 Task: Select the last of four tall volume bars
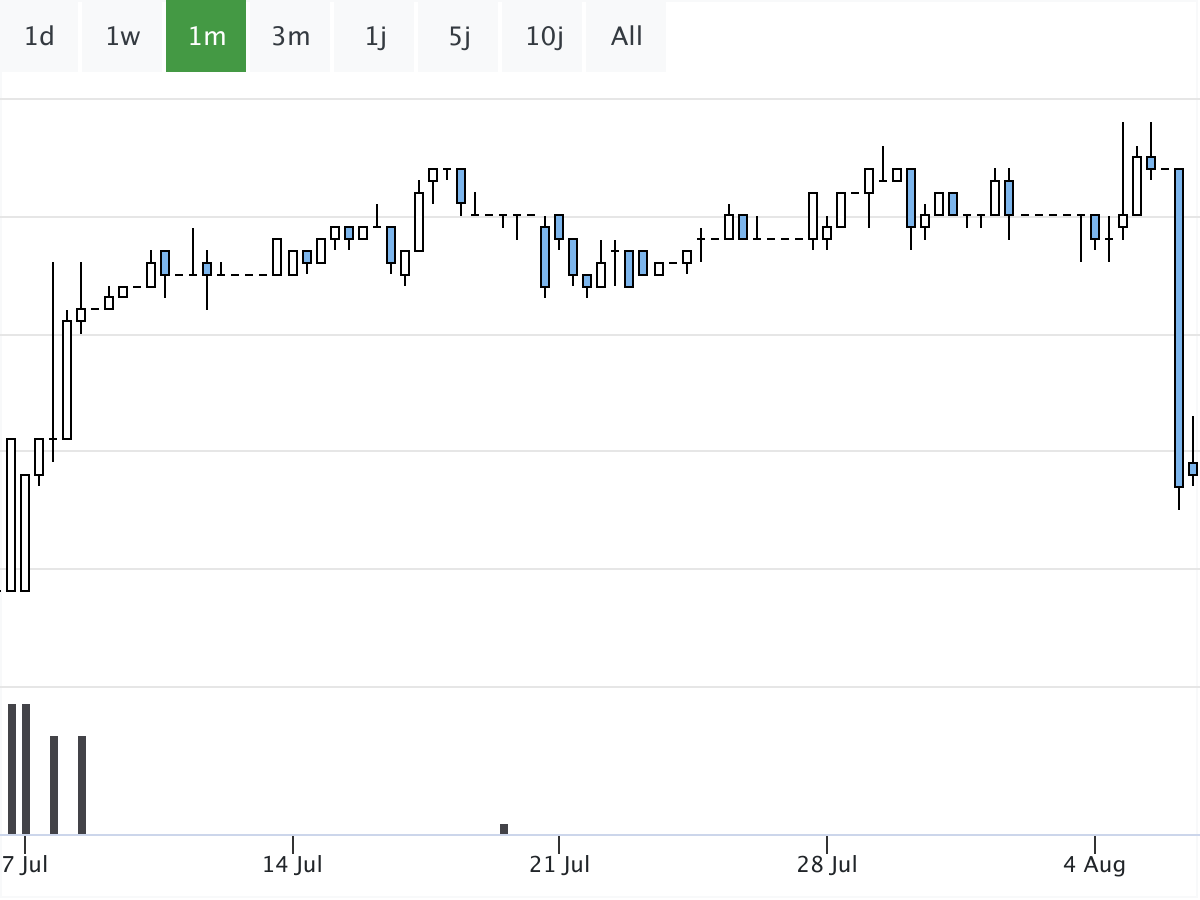[x=82, y=784]
